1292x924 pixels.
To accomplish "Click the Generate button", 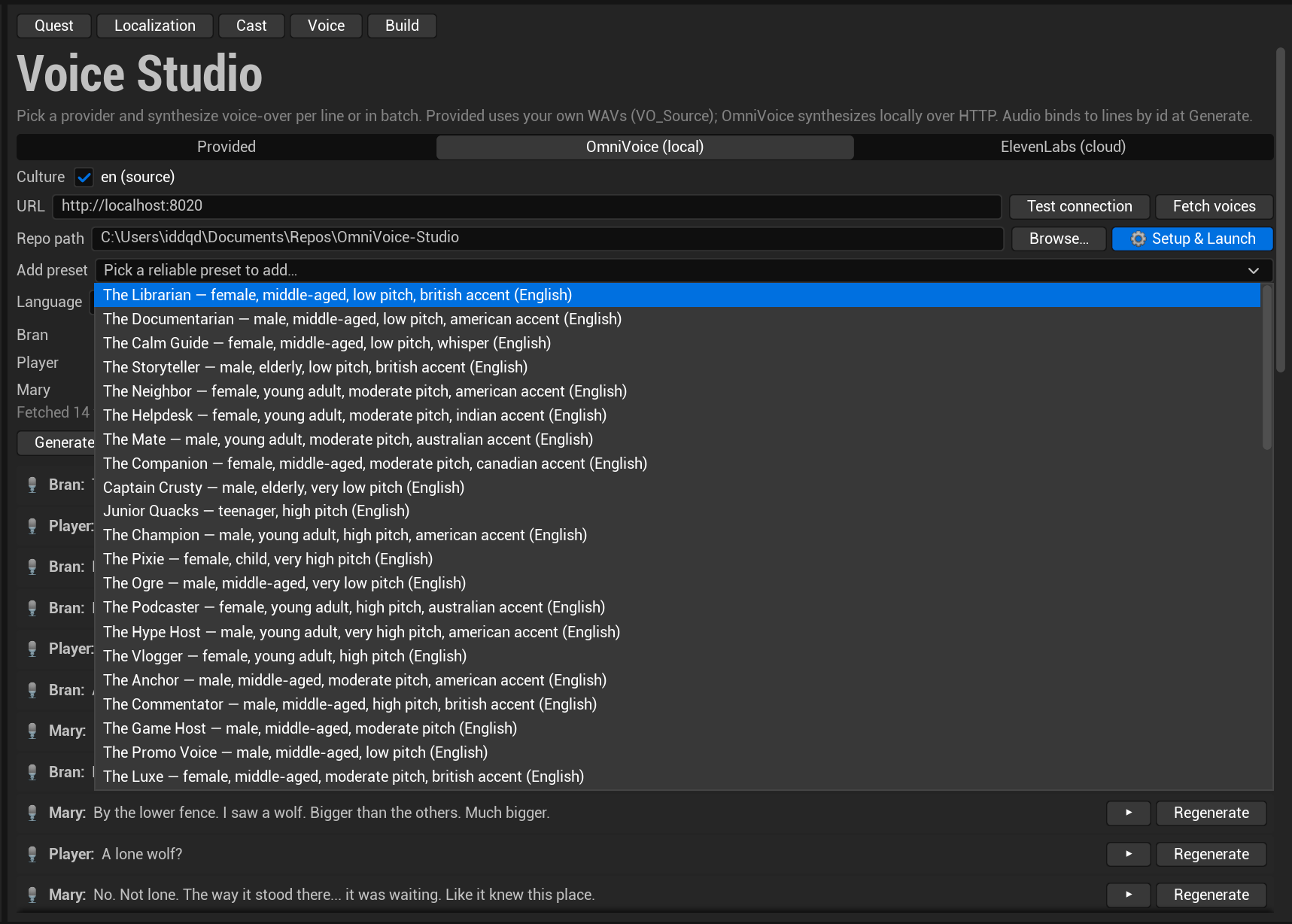I will 57,442.
